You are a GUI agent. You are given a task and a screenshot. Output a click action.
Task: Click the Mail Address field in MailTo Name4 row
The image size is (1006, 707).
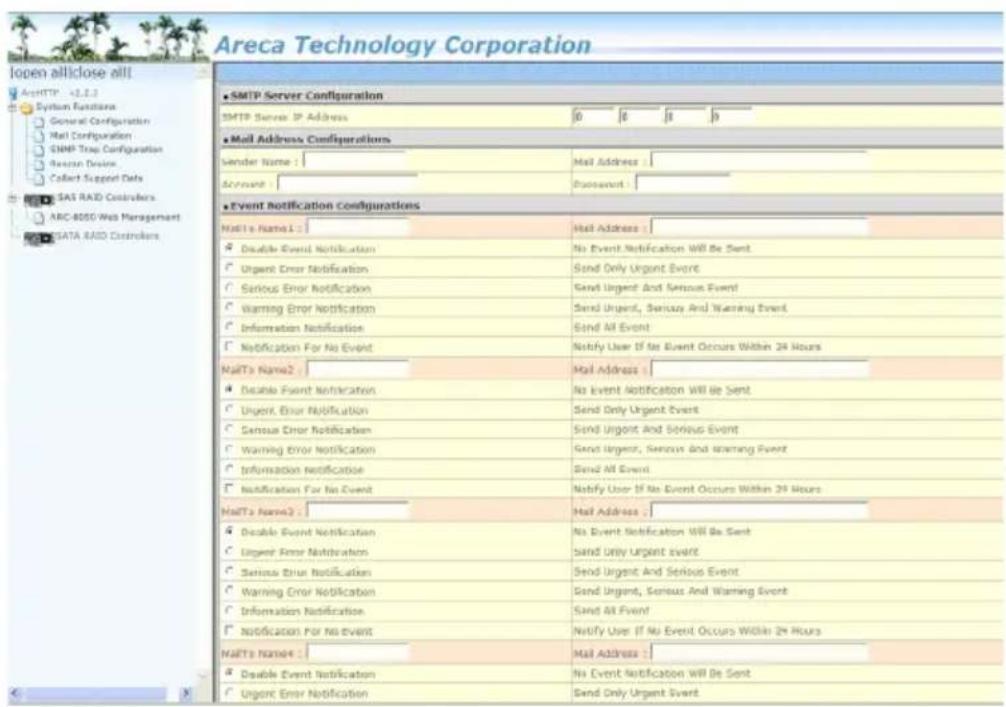pos(760,653)
